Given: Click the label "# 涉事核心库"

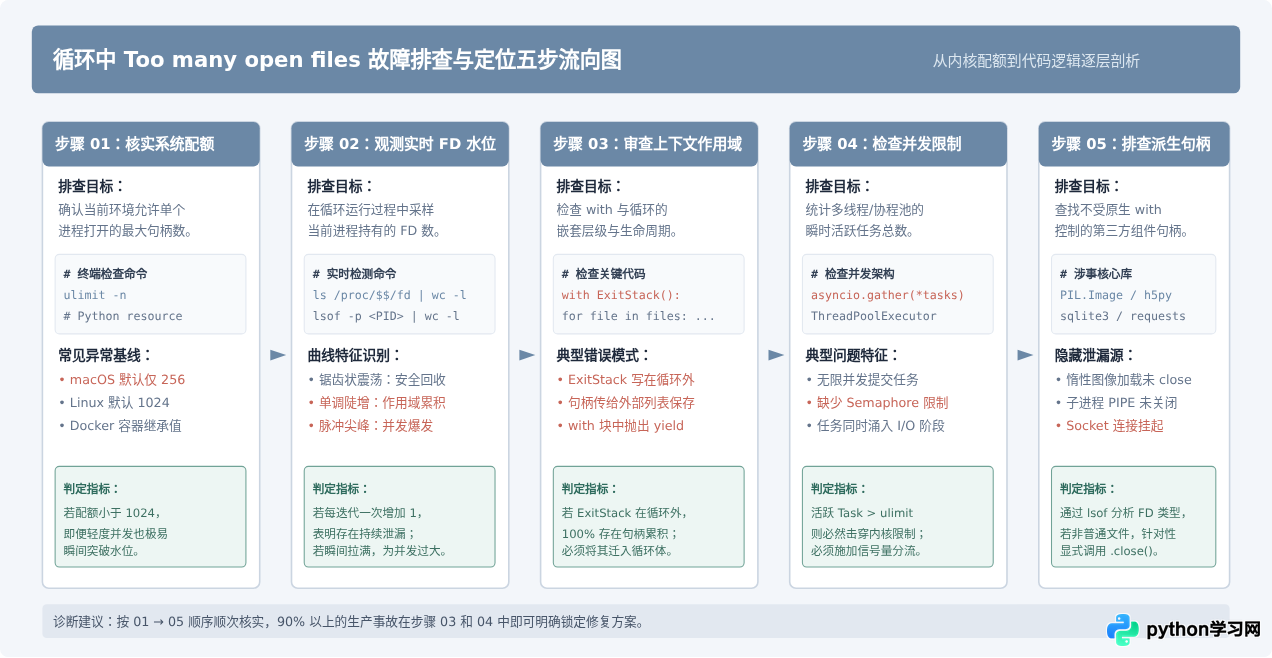Looking at the screenshot, I should pyautogui.click(x=1095, y=274).
